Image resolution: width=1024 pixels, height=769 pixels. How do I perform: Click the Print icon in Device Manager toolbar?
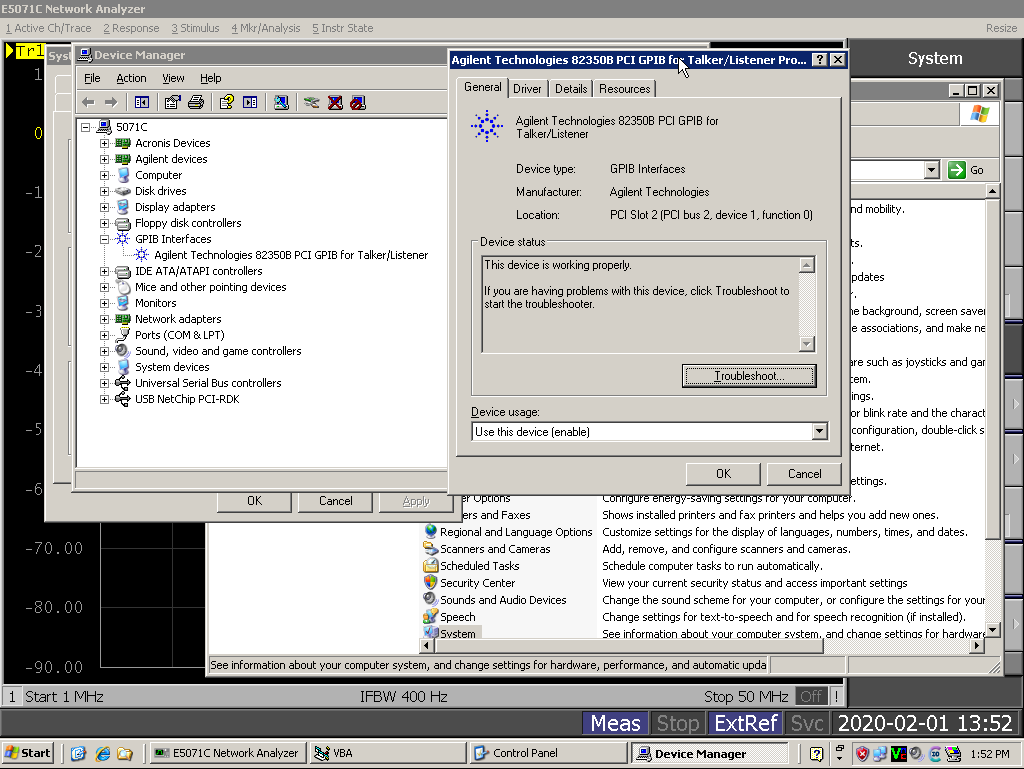pos(196,102)
